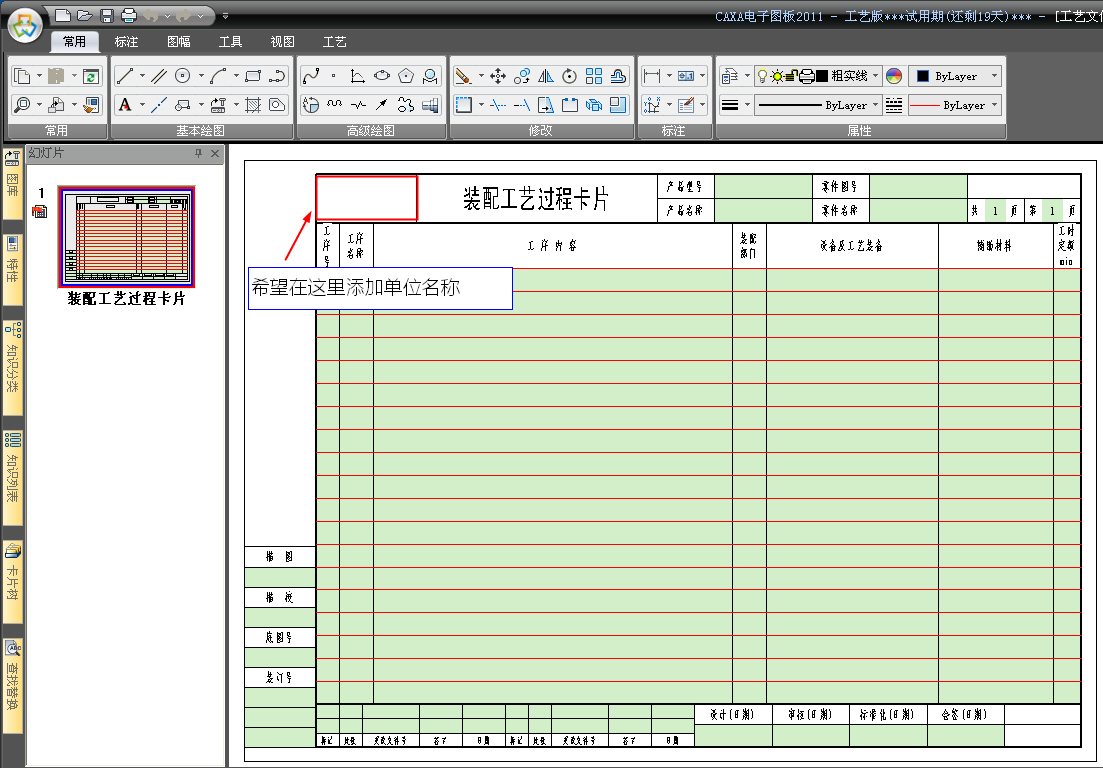Open the color wheel picker
Viewport: 1103px width, 768px height.
894,76
